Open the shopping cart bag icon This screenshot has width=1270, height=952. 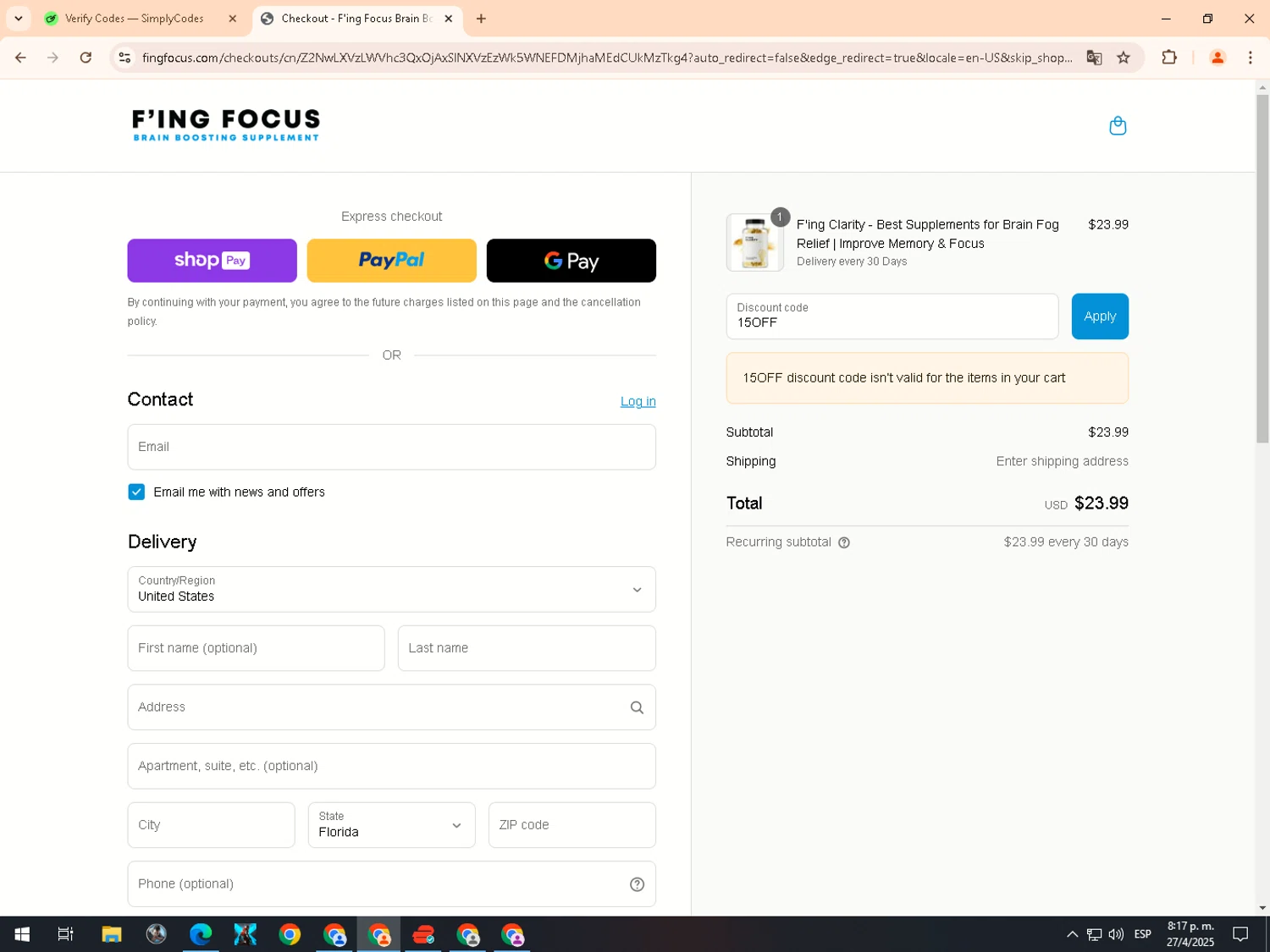(x=1118, y=126)
